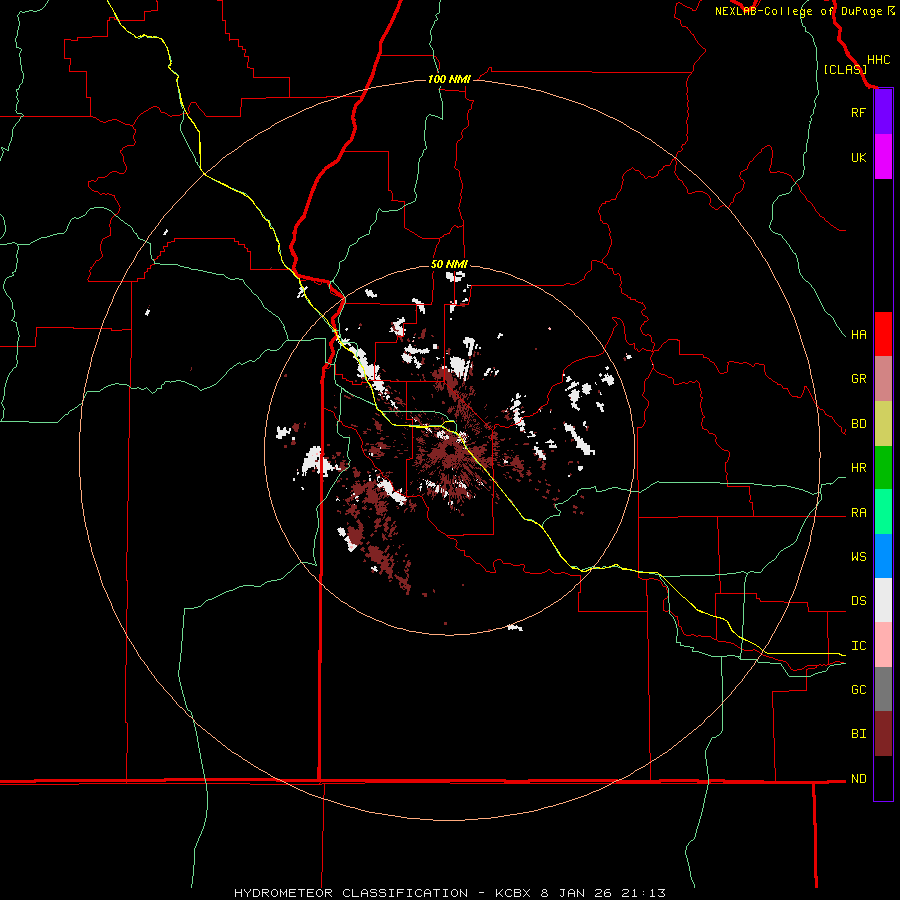Image resolution: width=900 pixels, height=900 pixels.
Task: Click the ND legend label
Action: click(858, 779)
